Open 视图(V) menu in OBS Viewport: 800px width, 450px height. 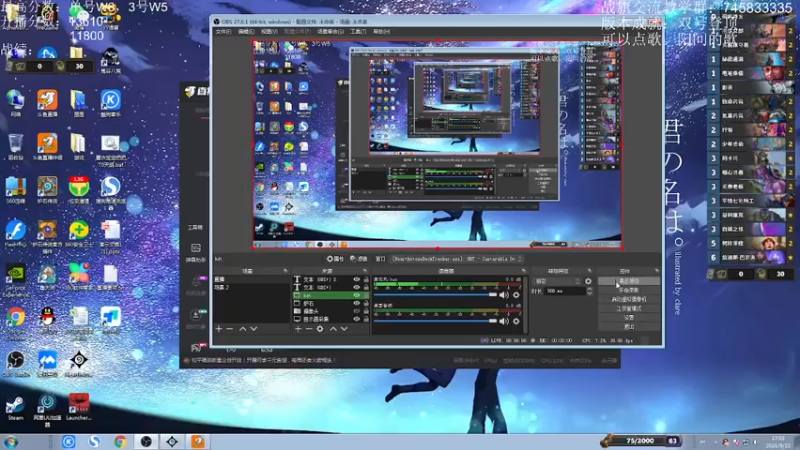point(269,32)
